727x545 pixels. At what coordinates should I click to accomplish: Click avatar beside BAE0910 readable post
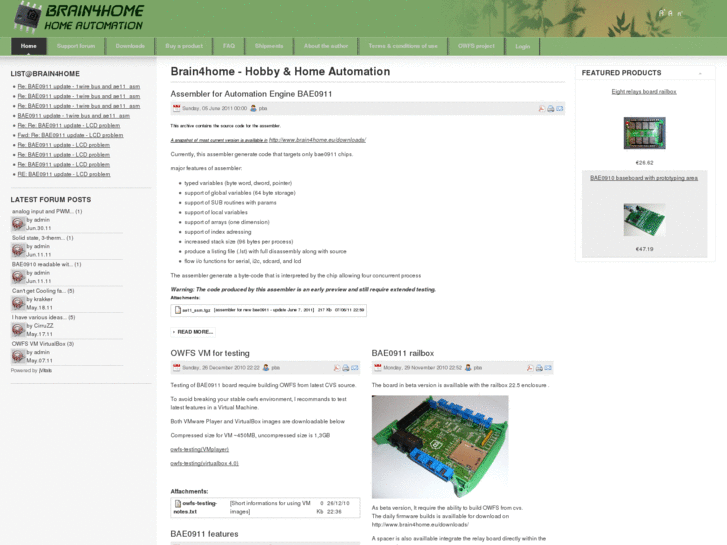point(18,277)
